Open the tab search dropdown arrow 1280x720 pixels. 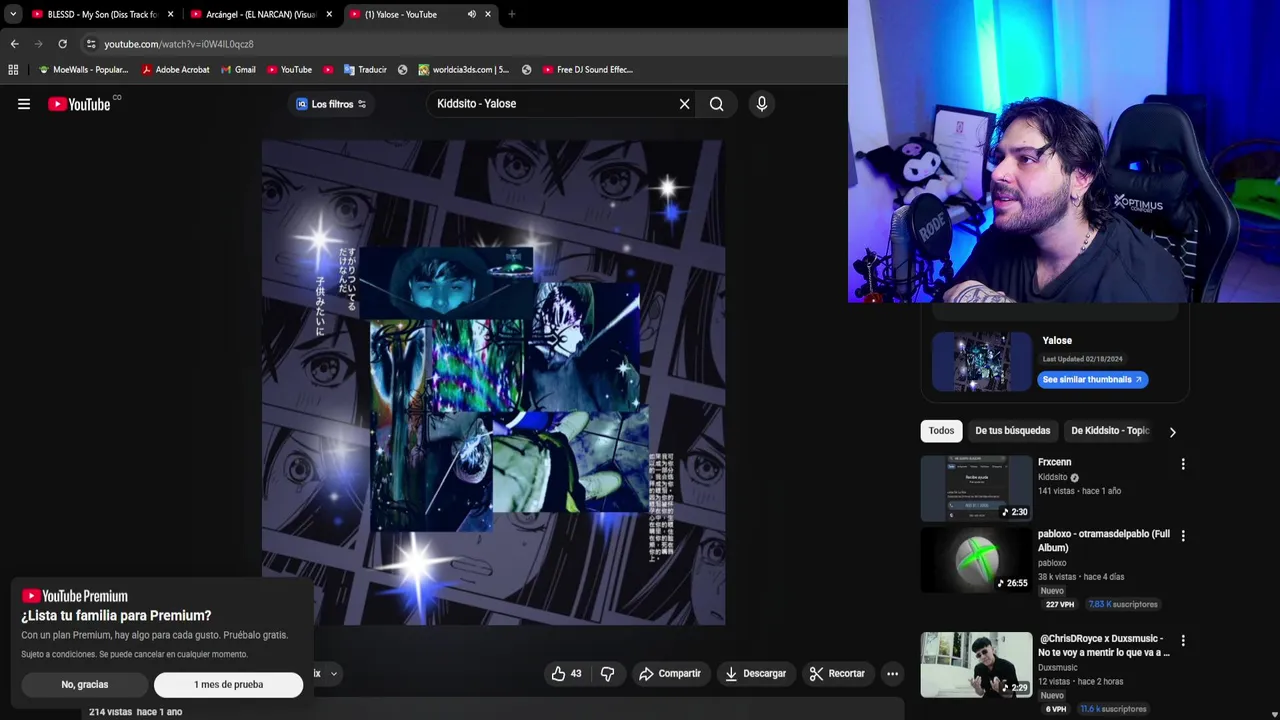13,14
